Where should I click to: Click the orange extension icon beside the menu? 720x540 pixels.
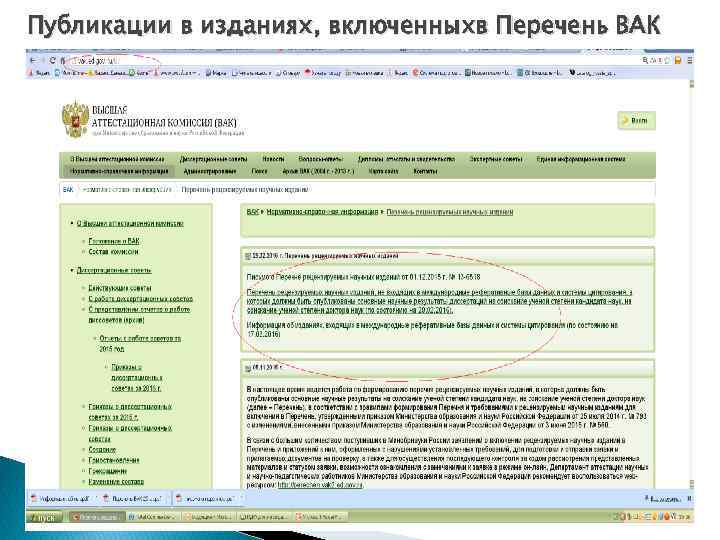coord(678,60)
